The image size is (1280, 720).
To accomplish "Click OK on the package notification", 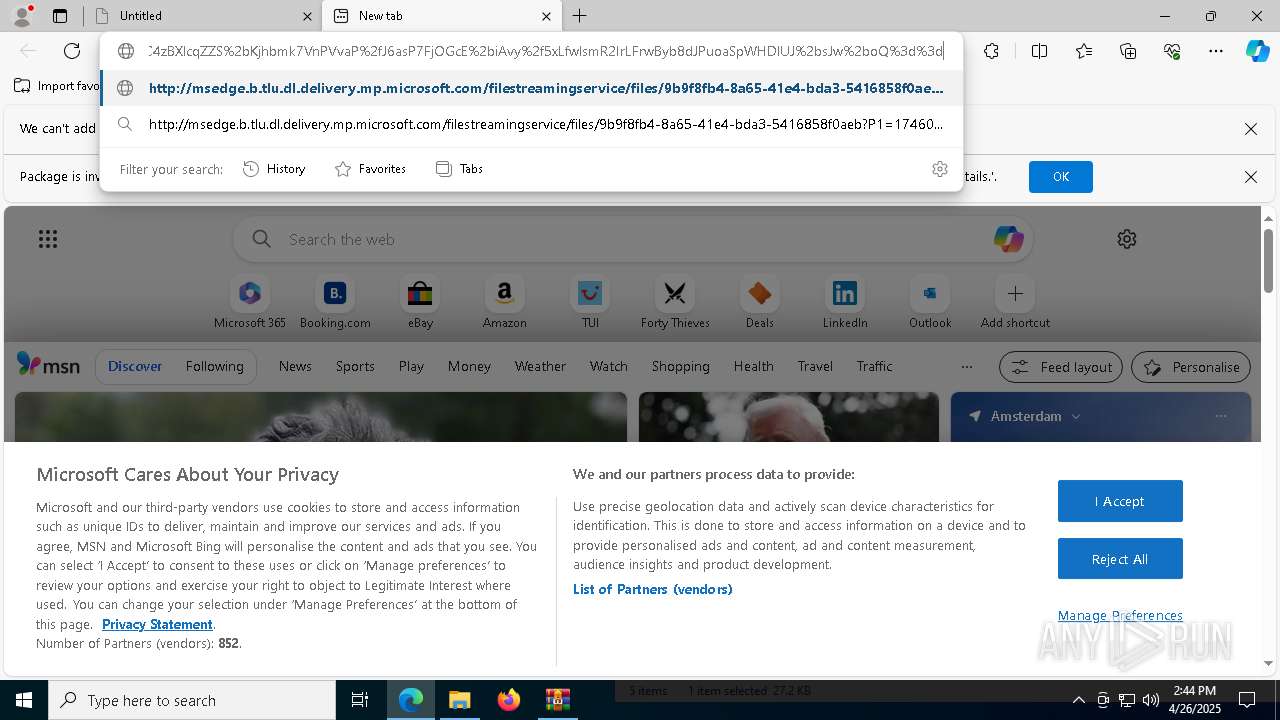I will tap(1061, 177).
